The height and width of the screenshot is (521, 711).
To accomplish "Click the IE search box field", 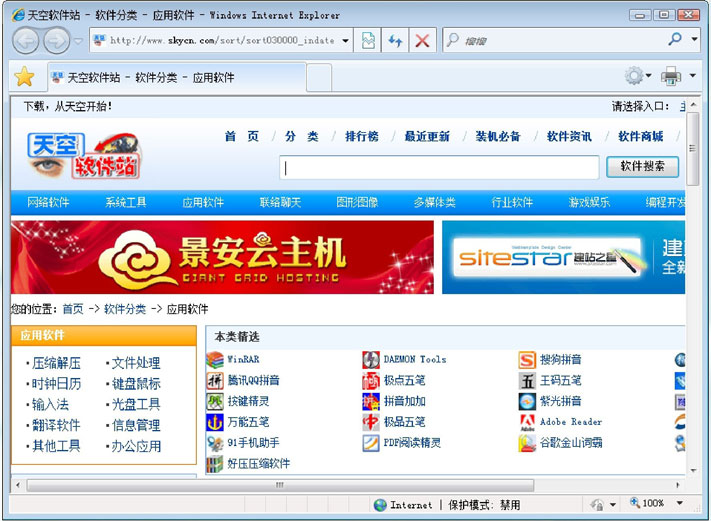I will [553, 41].
